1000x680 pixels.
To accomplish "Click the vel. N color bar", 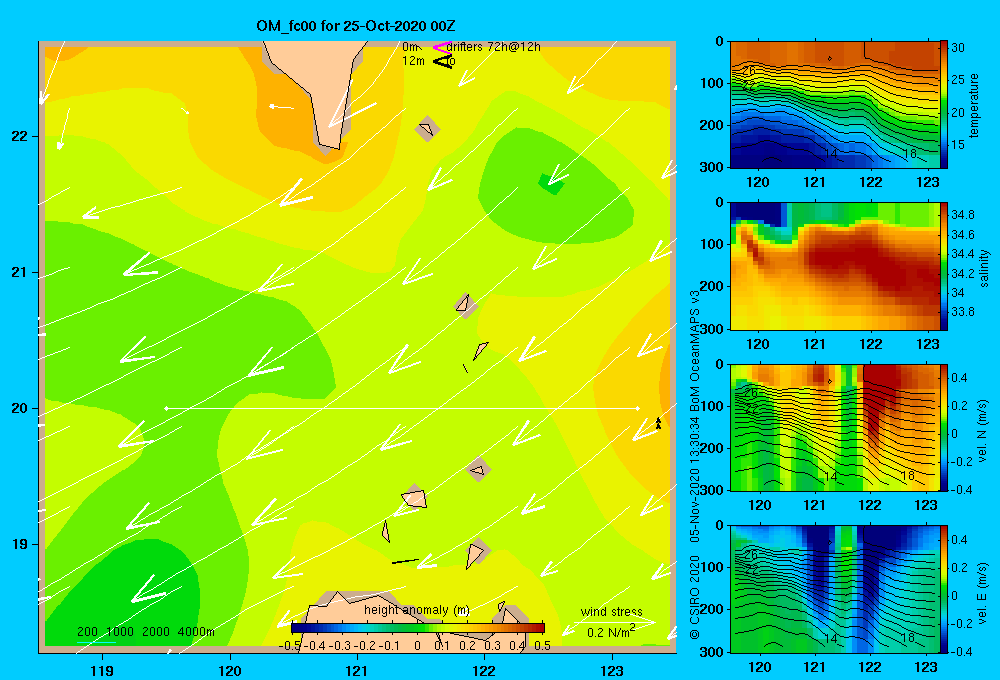I will (x=944, y=428).
